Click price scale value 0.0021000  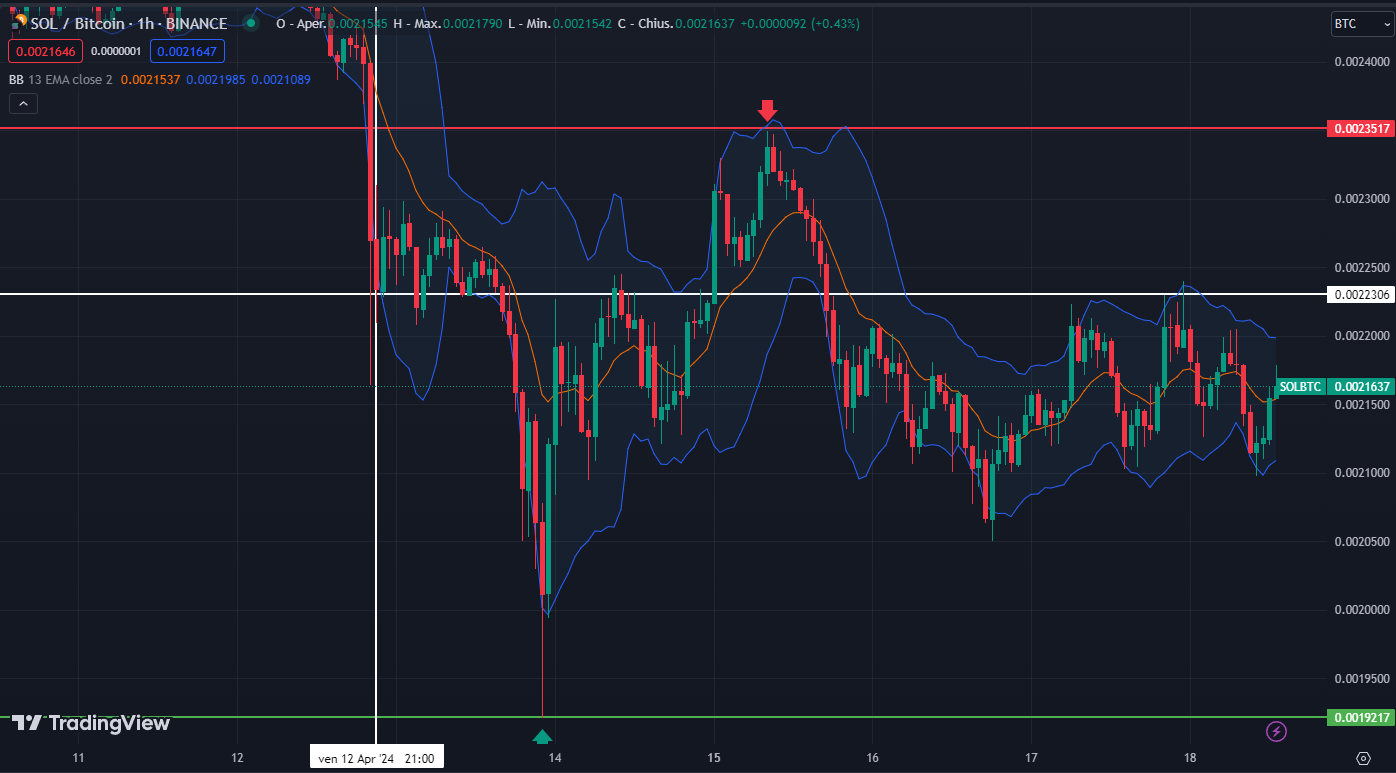(x=1362, y=472)
